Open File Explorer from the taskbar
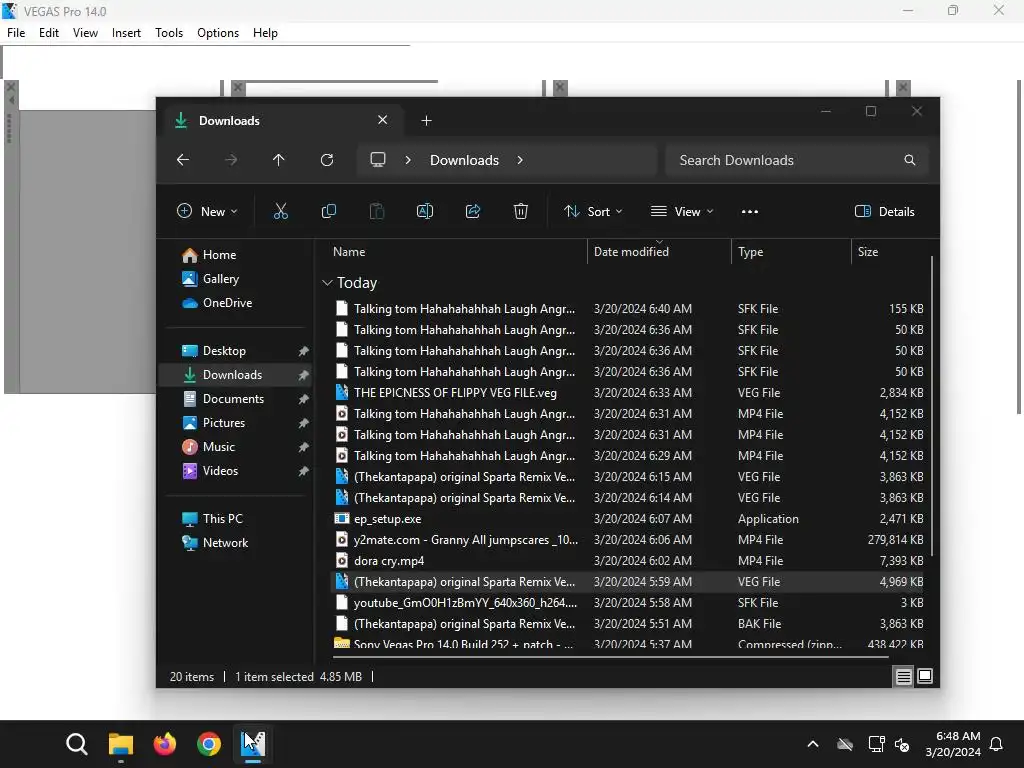This screenshot has width=1024, height=768. point(121,744)
